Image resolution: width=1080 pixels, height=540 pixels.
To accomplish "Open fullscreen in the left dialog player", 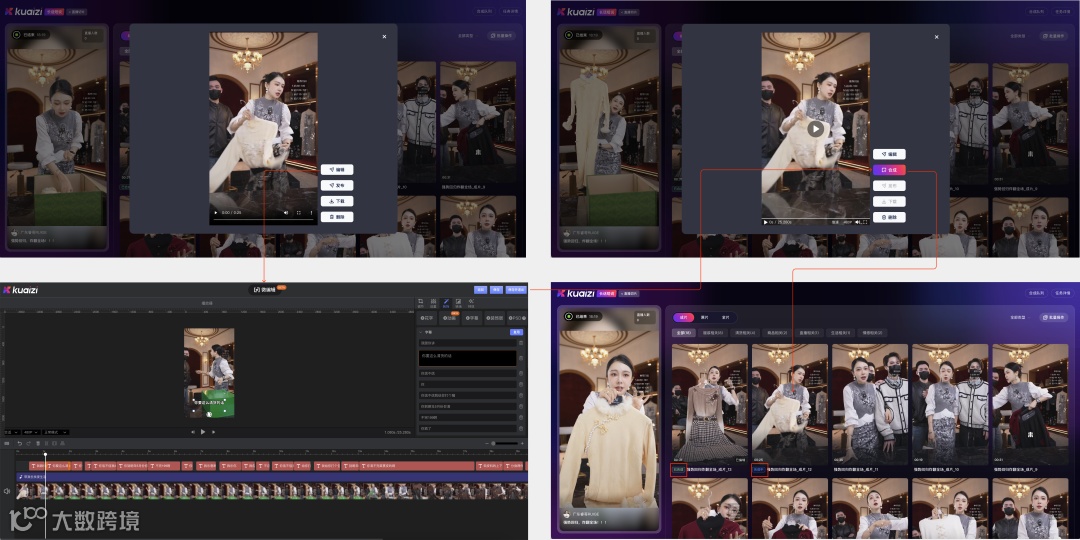I will 299,213.
